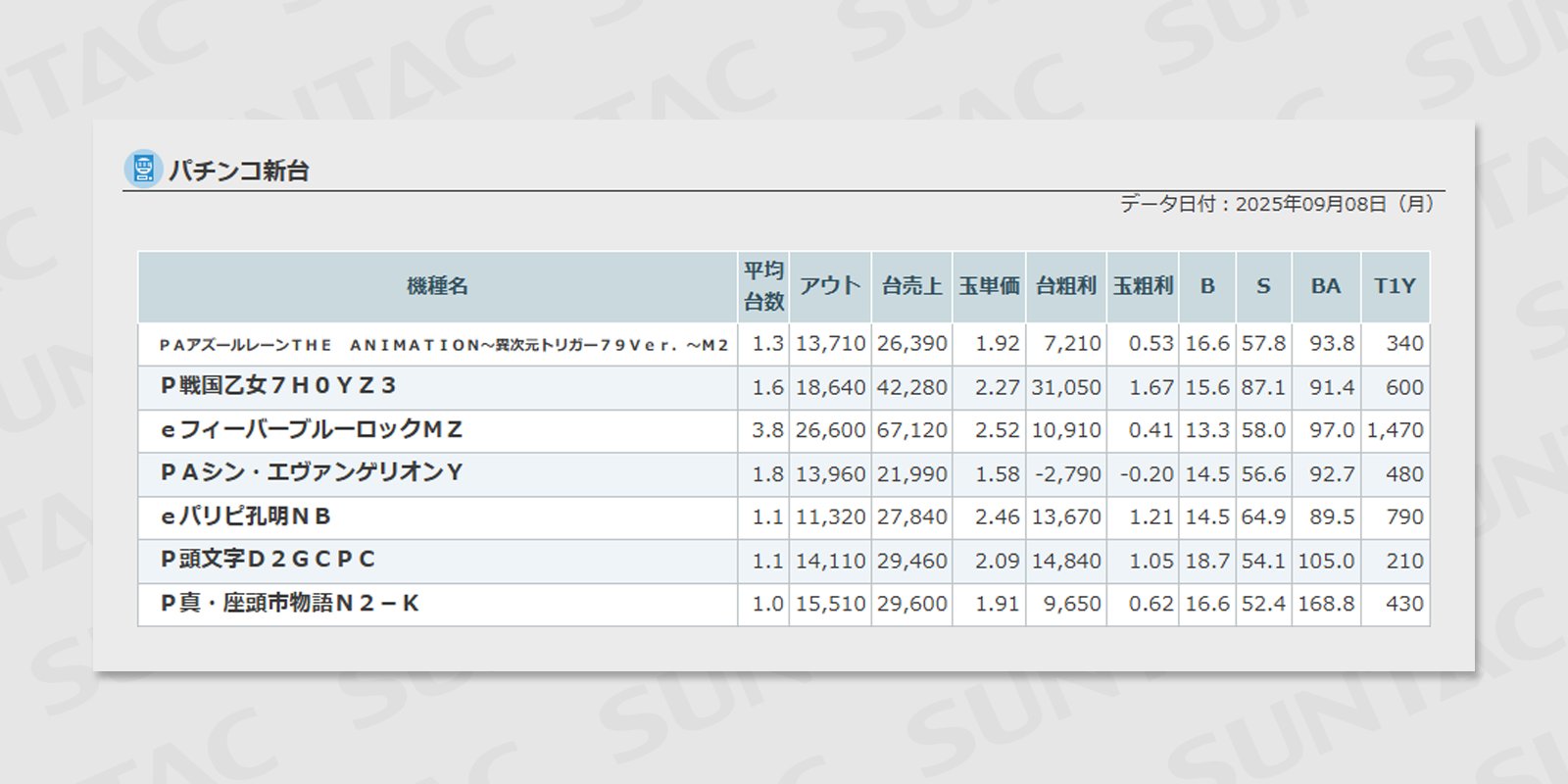Click the データ日付 2025年09月08日 date text
This screenshot has width=1568, height=784.
pos(1277,204)
